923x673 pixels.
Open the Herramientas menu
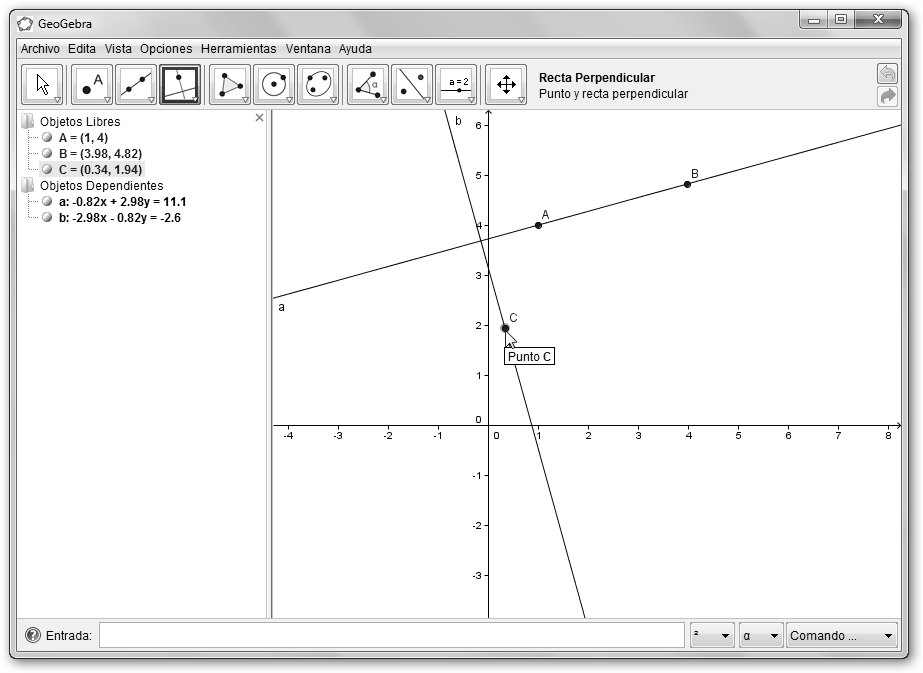(238, 48)
